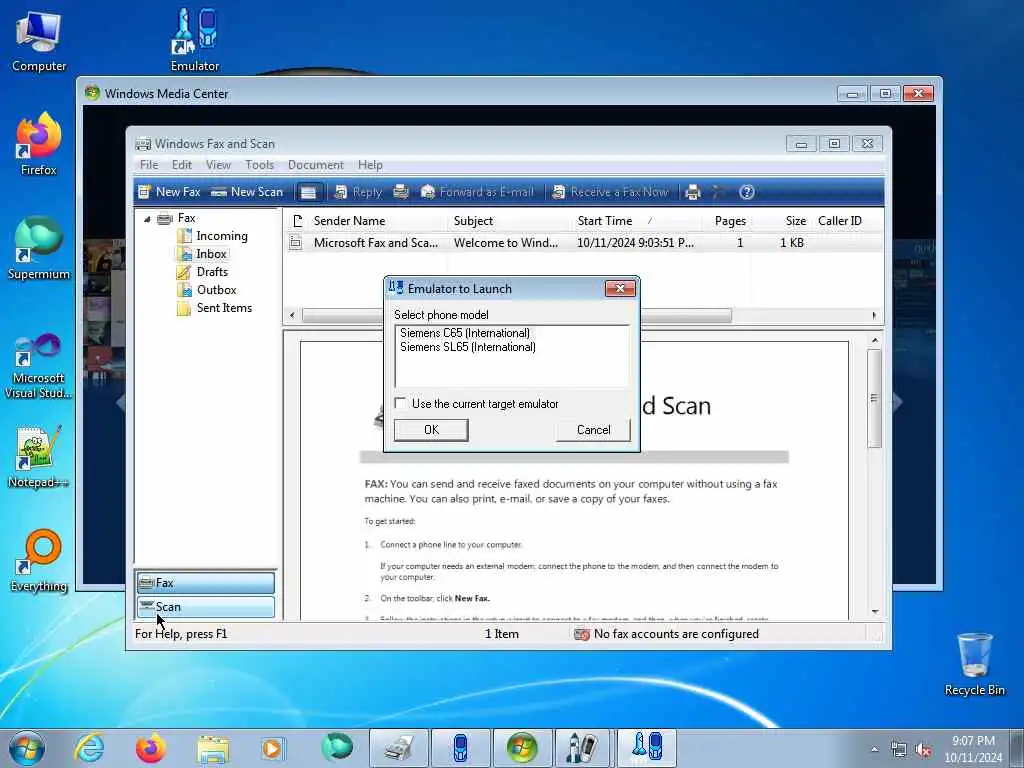Open Windows Media Player taskbar icon
The image size is (1024, 768).
(273, 748)
